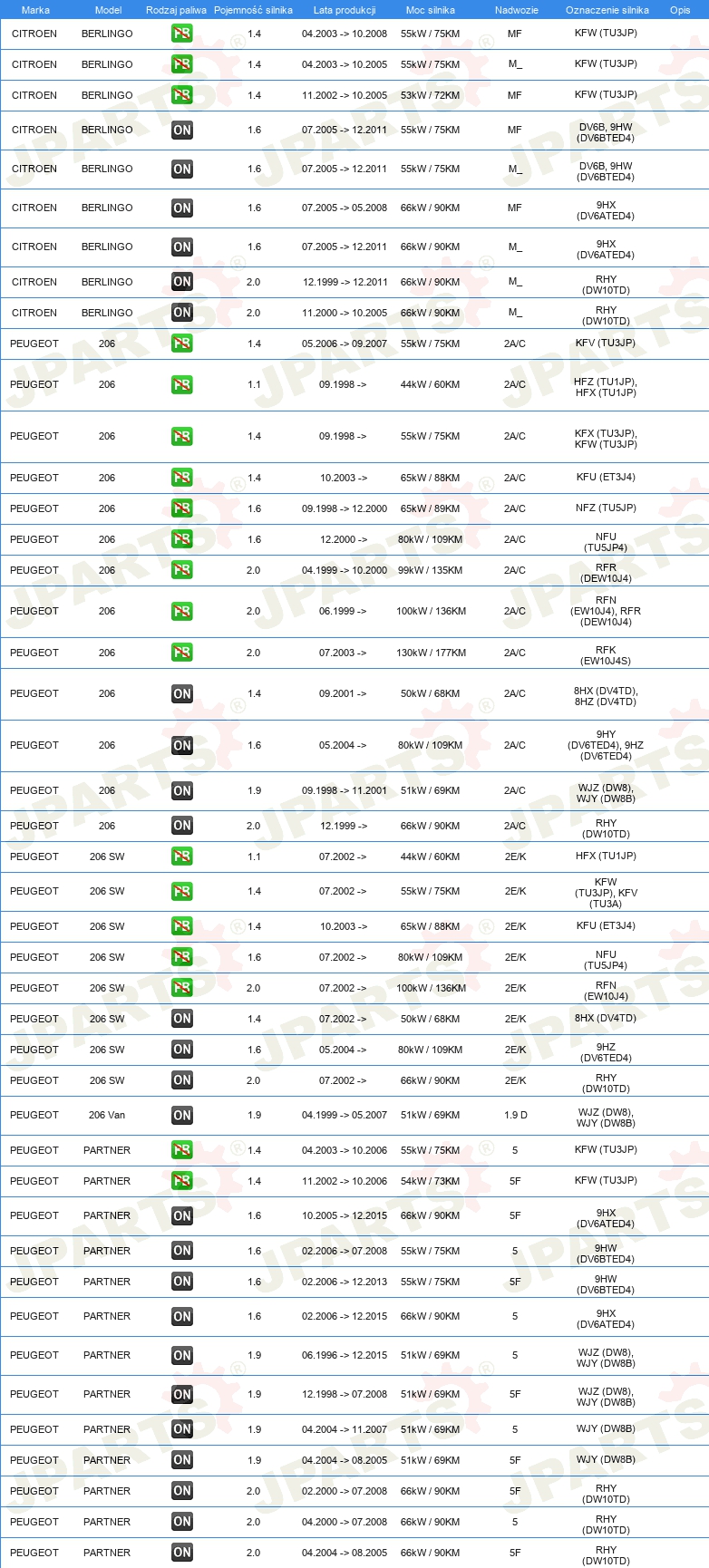Click the ON icon in the 206 SW 1.4 row

click(x=182, y=1019)
